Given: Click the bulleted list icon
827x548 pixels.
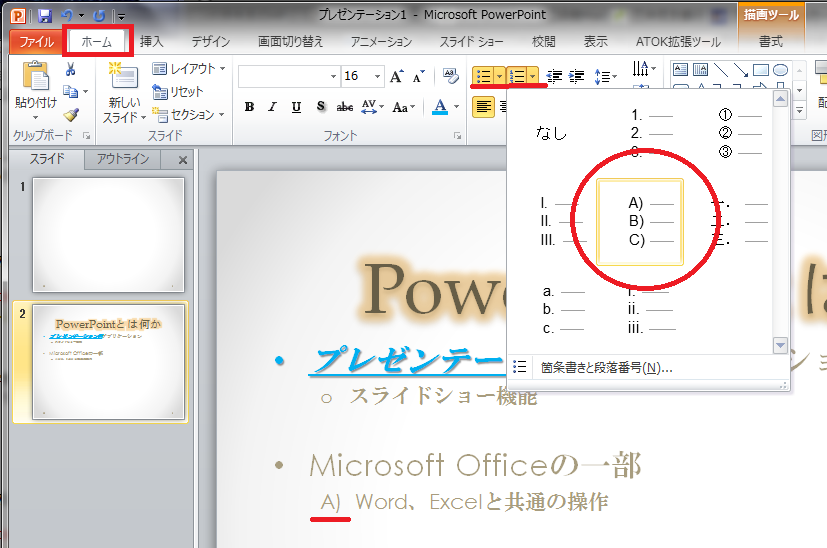Looking at the screenshot, I should tap(483, 76).
